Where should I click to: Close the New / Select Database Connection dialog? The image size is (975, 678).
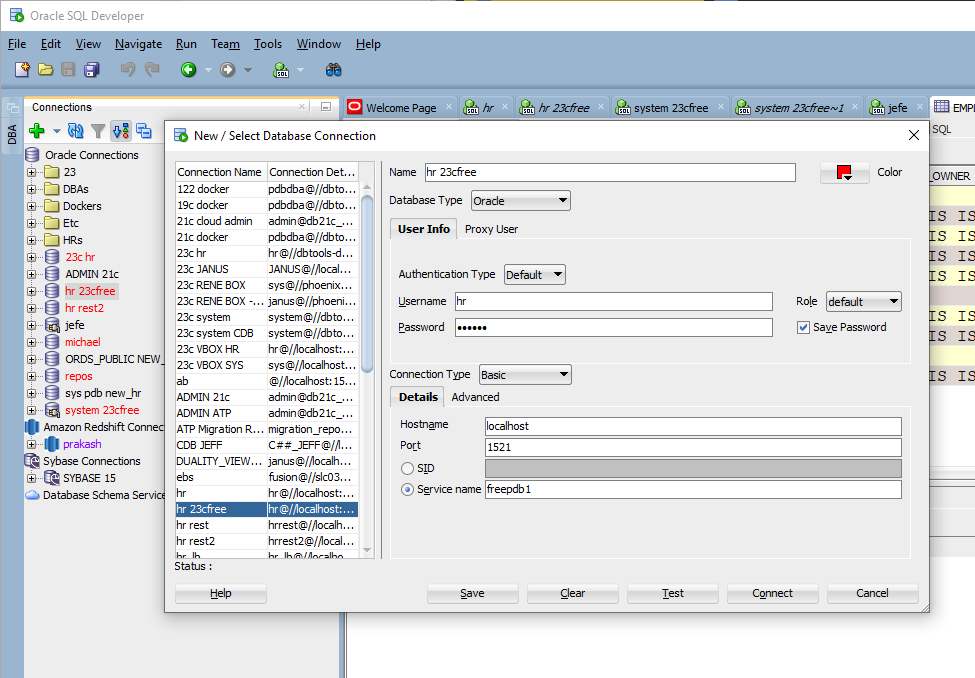pyautogui.click(x=913, y=136)
